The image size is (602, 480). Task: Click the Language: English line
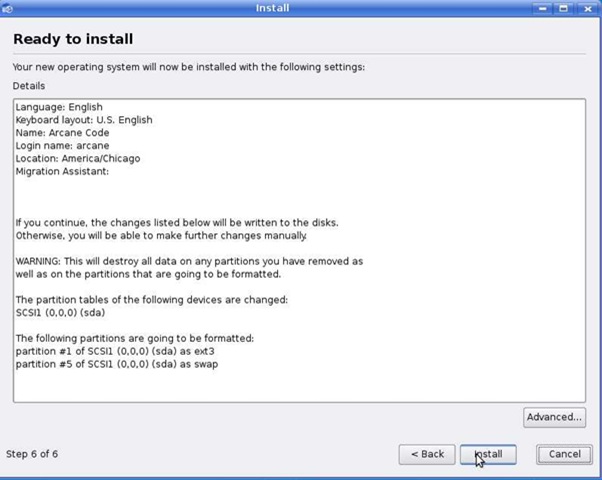59,107
